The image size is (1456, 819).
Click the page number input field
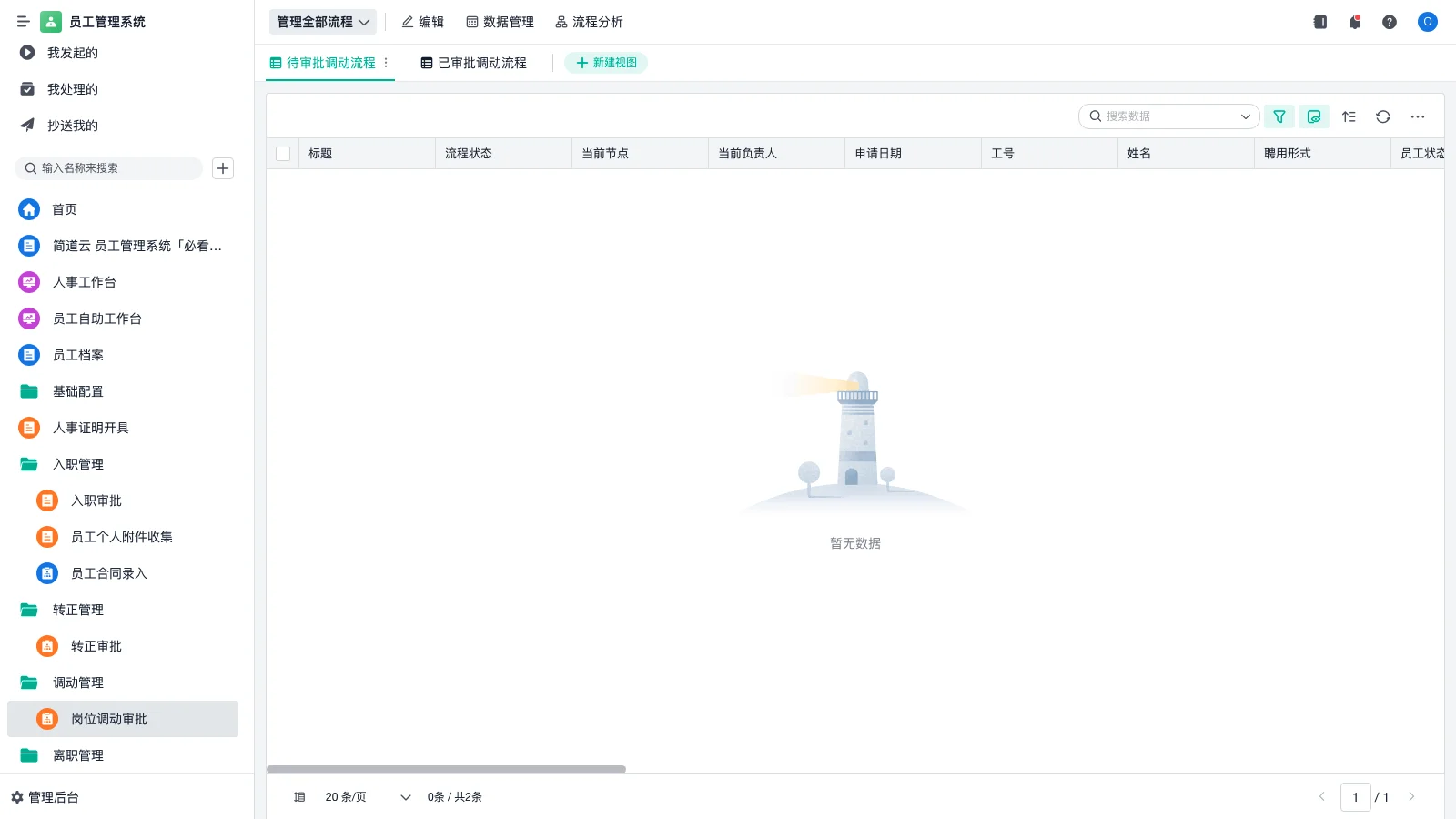point(1356,796)
